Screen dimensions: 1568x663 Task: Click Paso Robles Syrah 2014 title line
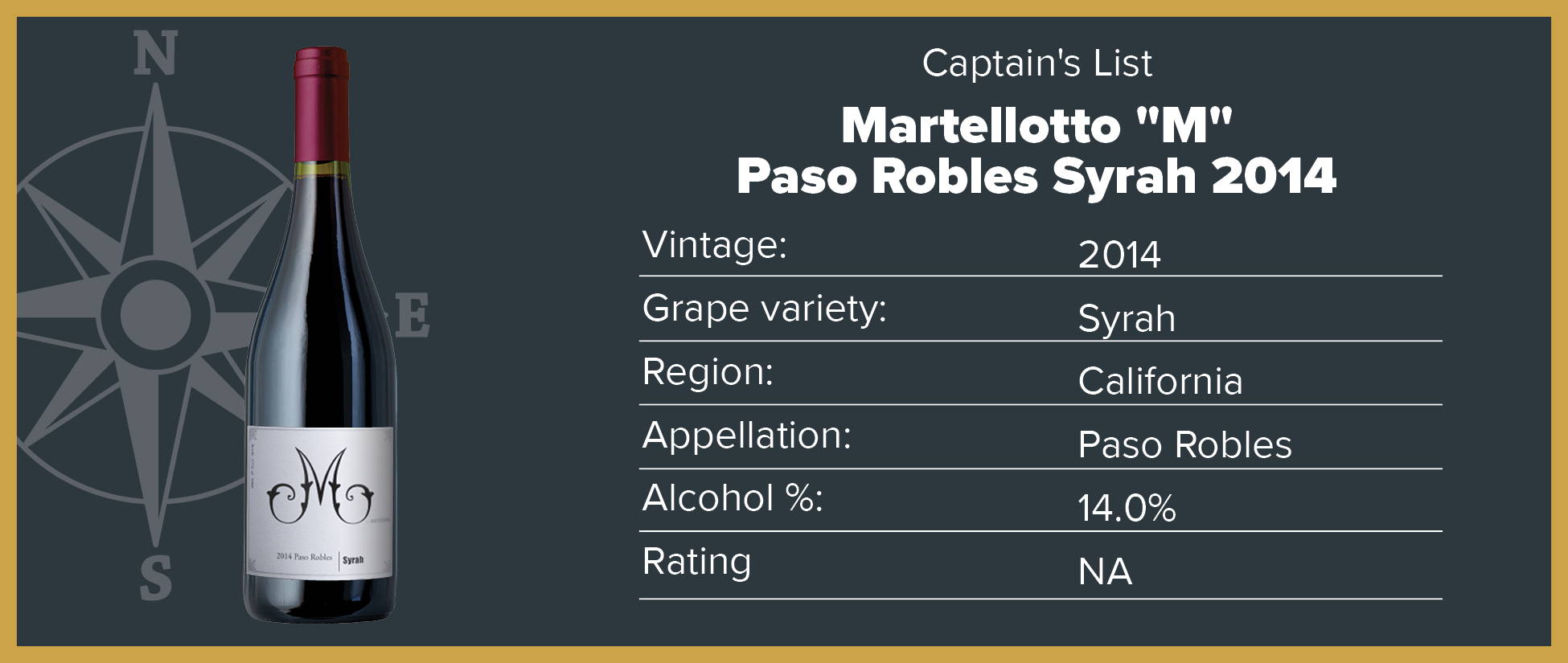point(1036,176)
